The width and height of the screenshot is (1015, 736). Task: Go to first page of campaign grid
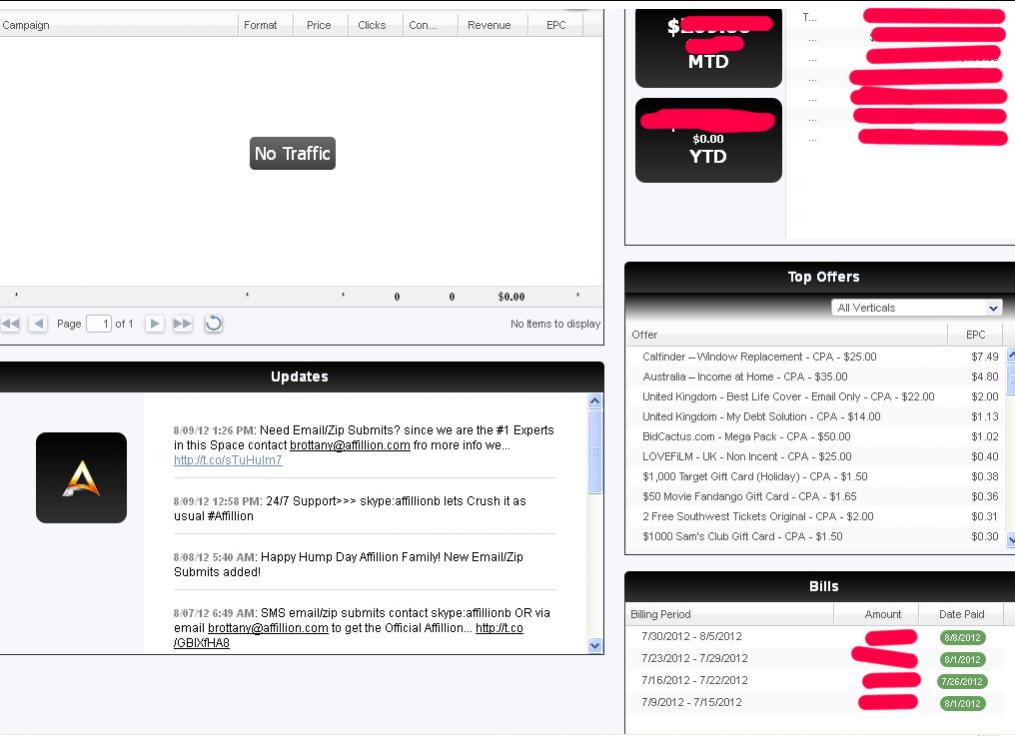(x=11, y=324)
